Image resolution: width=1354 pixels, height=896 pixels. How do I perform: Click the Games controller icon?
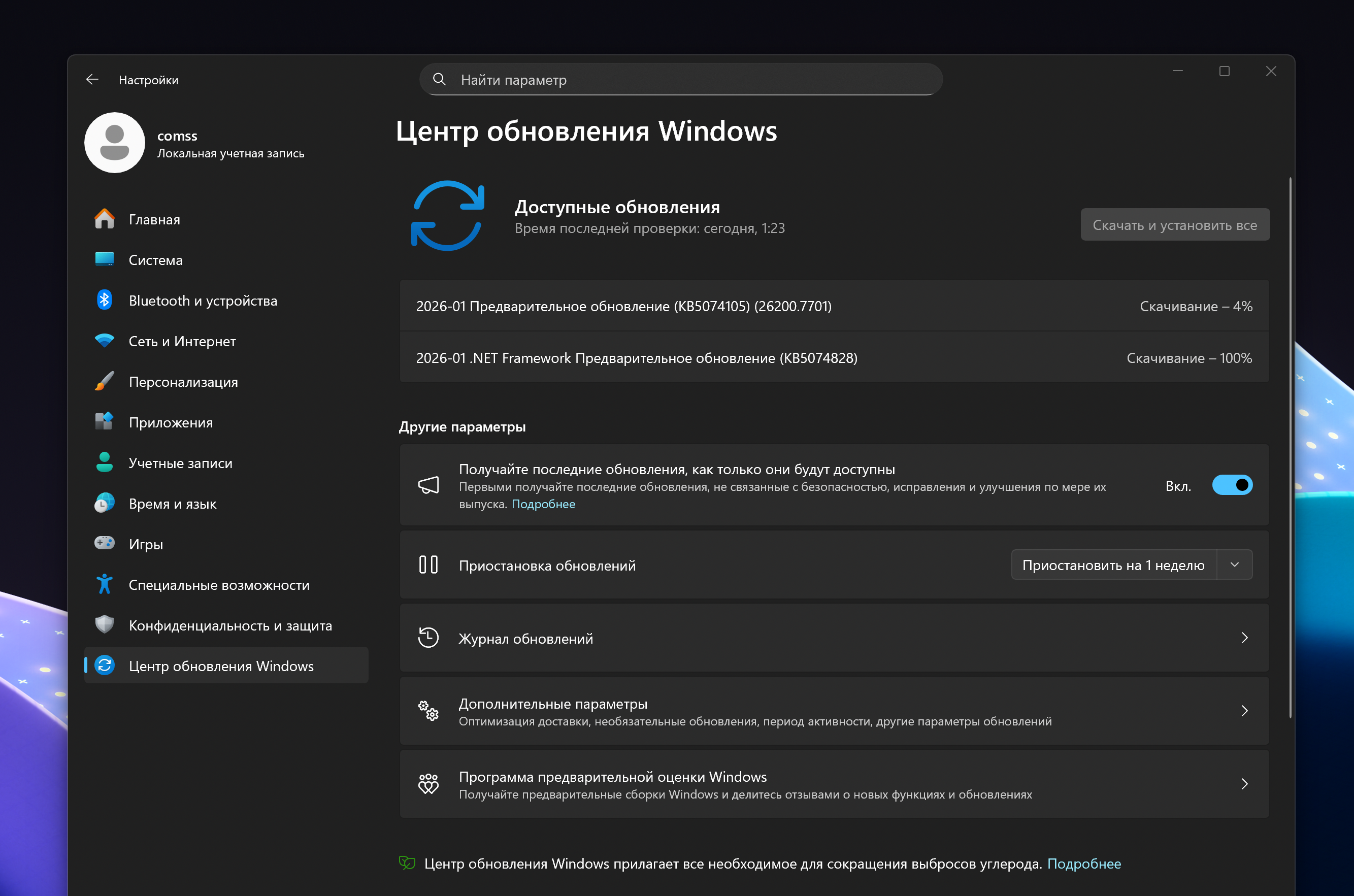click(x=104, y=543)
